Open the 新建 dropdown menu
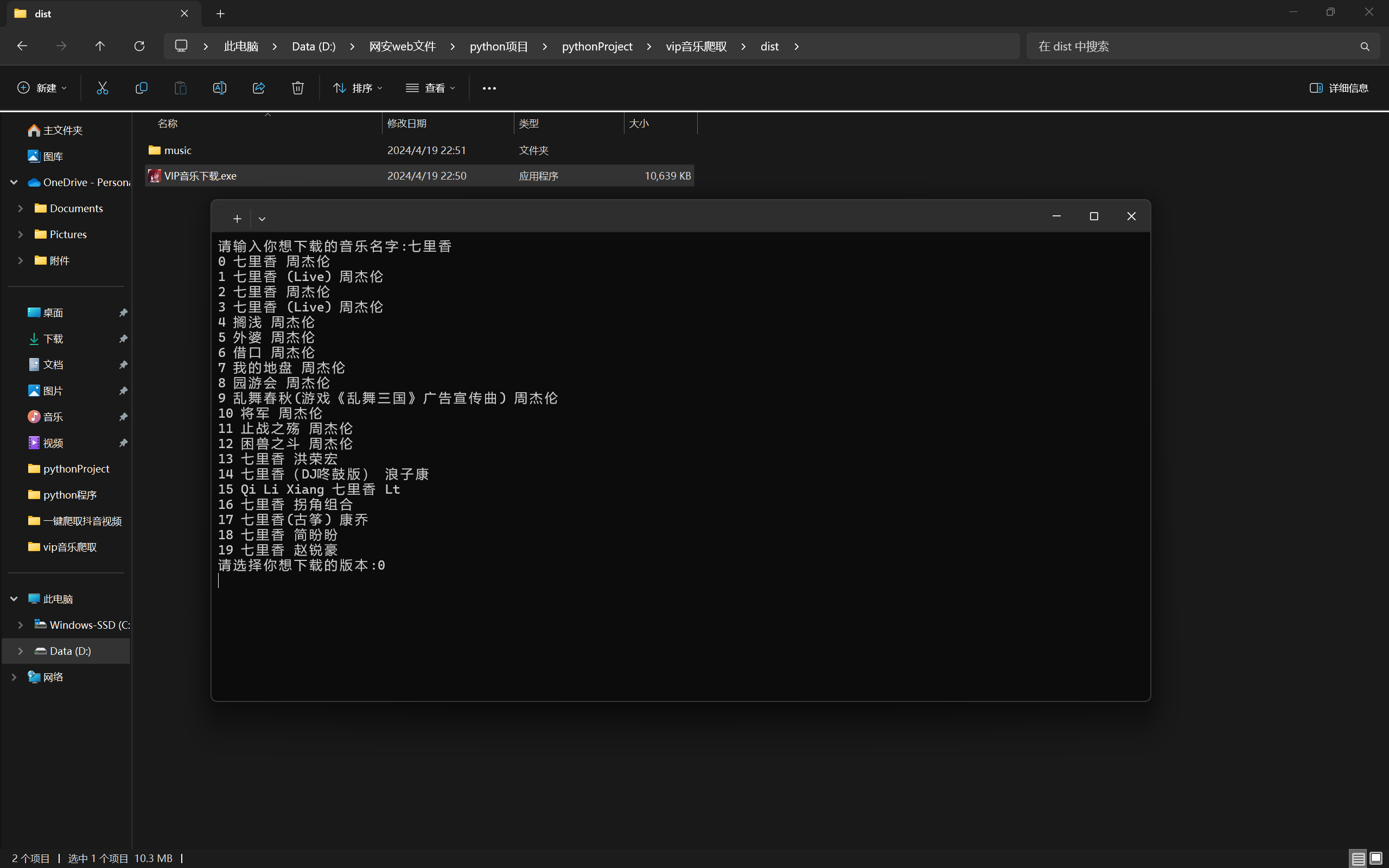 coord(42,88)
